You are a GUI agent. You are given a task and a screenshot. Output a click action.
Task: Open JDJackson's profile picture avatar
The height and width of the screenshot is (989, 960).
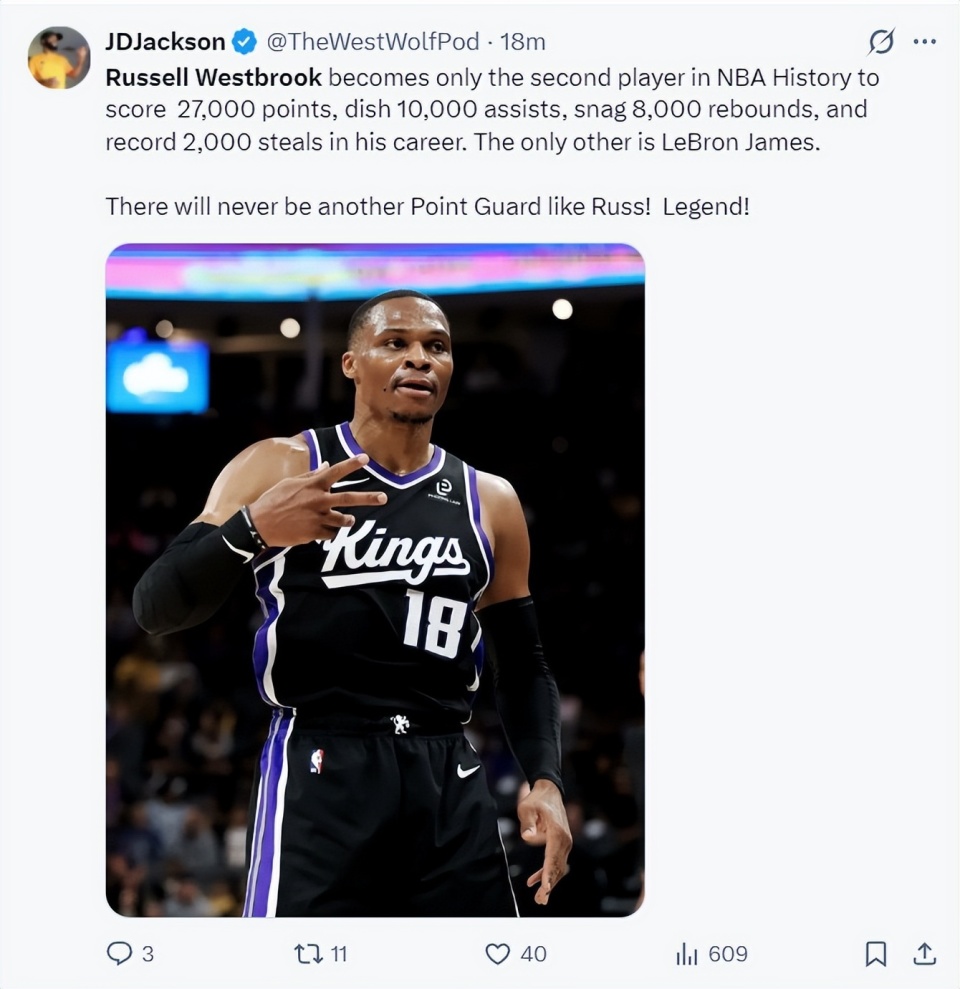coord(59,57)
